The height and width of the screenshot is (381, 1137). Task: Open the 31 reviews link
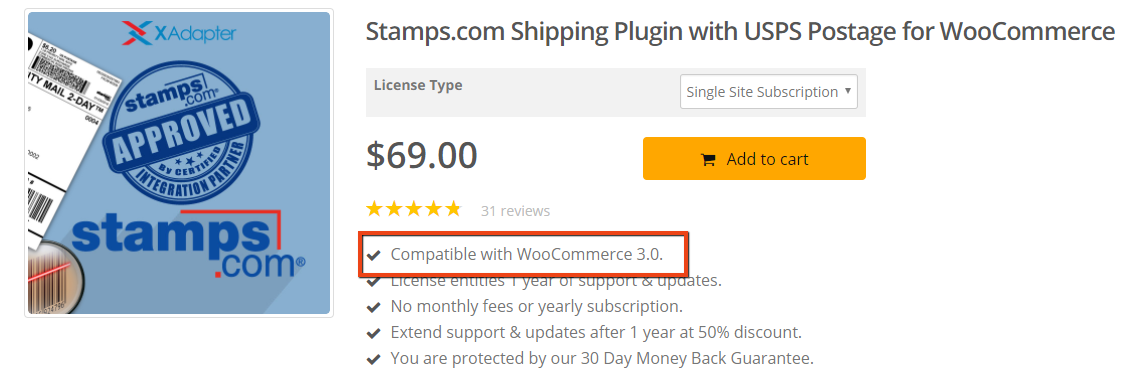click(516, 211)
